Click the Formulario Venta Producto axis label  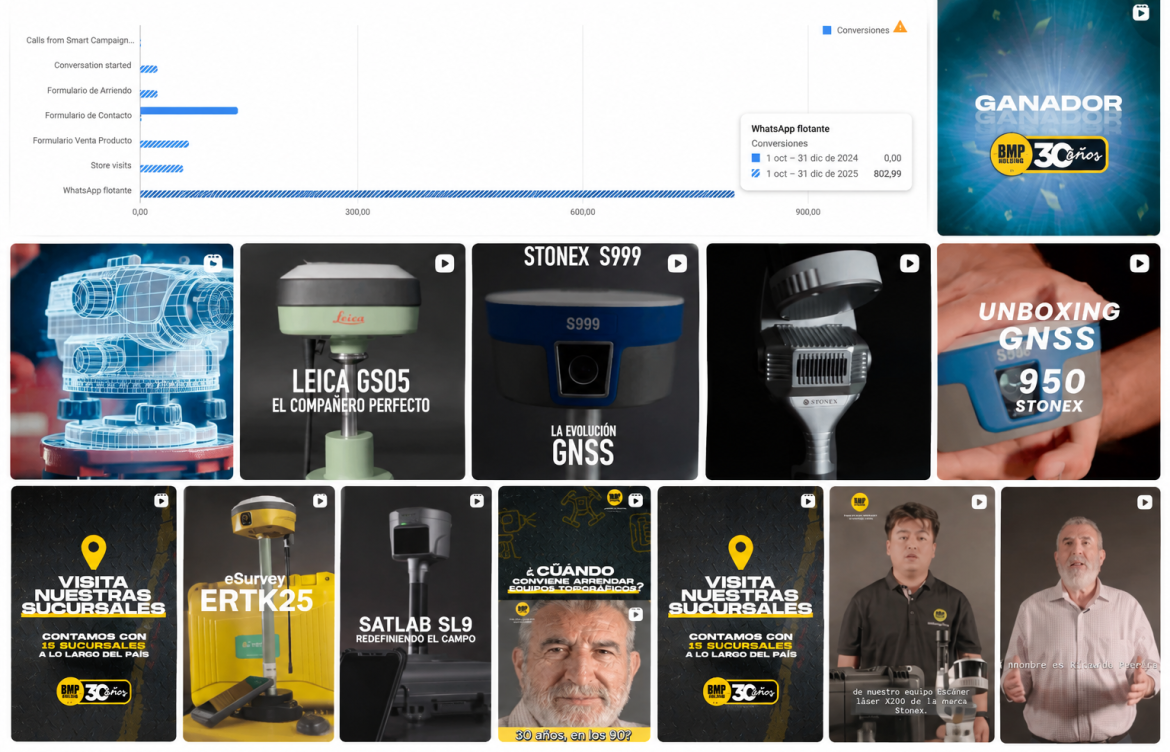coord(82,140)
